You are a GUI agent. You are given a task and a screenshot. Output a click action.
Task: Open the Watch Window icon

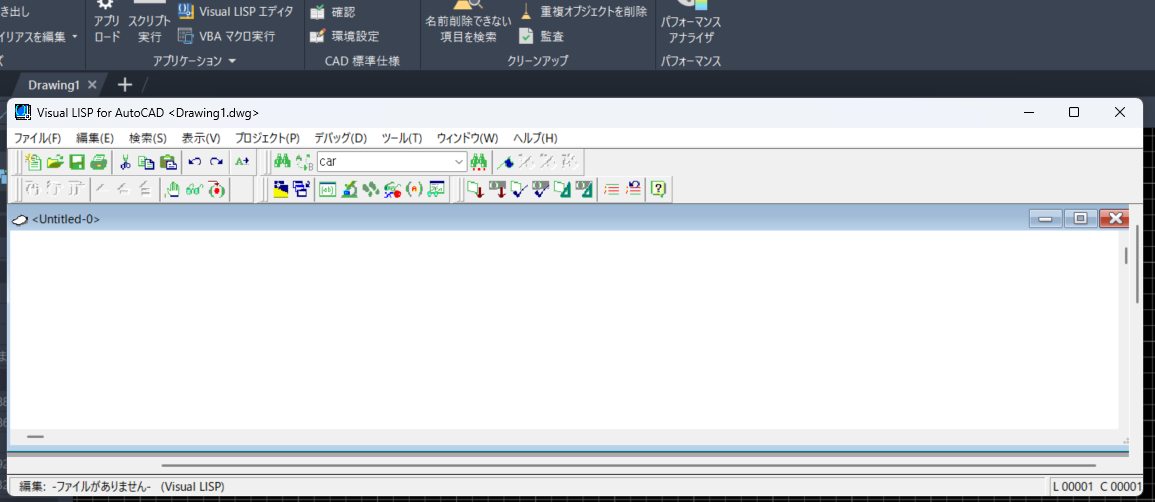click(437, 189)
